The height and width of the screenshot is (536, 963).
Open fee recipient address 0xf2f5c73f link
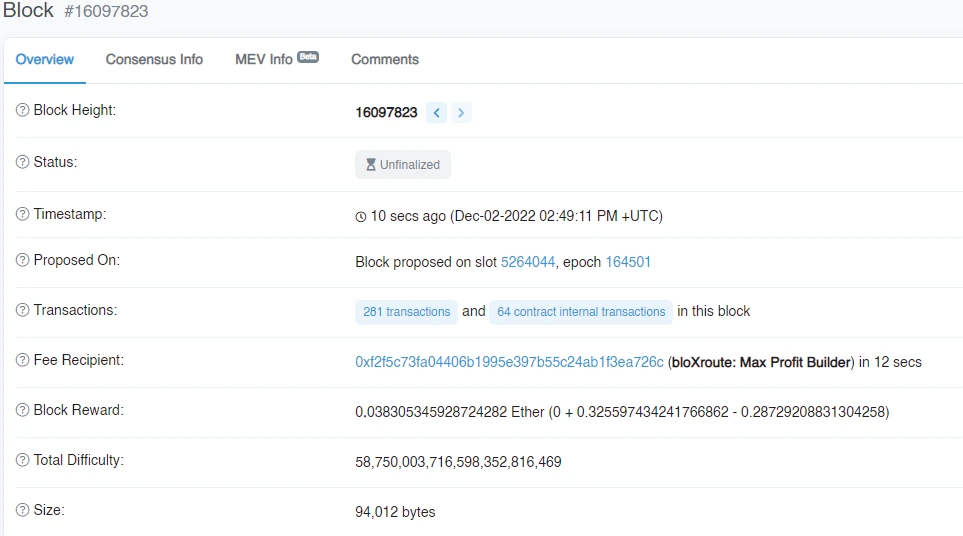509,362
